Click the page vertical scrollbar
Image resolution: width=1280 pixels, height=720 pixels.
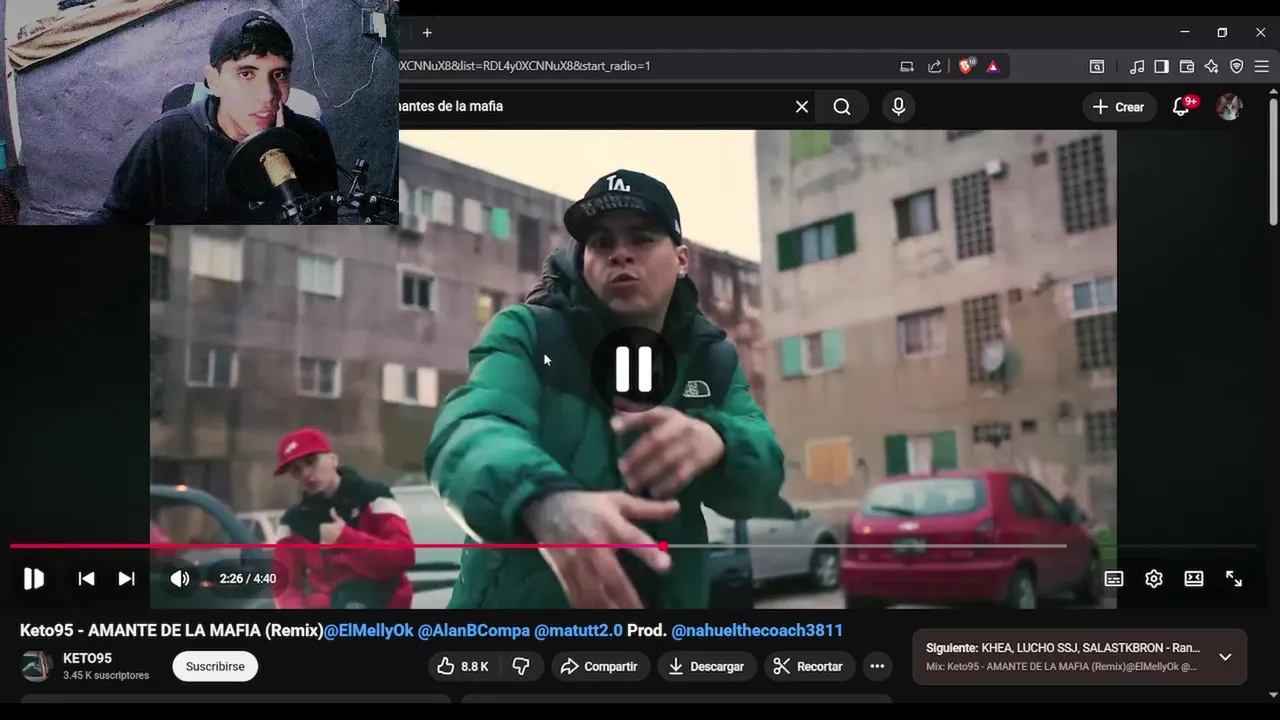point(1273,160)
